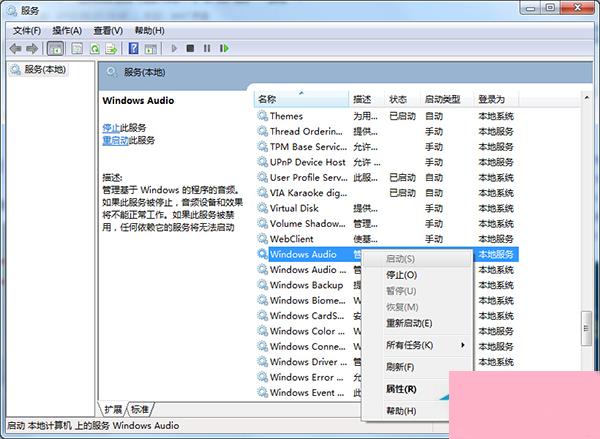This screenshot has height=439, width=600.
Task: Choose 停止(O) in the context menu
Action: pos(417,275)
